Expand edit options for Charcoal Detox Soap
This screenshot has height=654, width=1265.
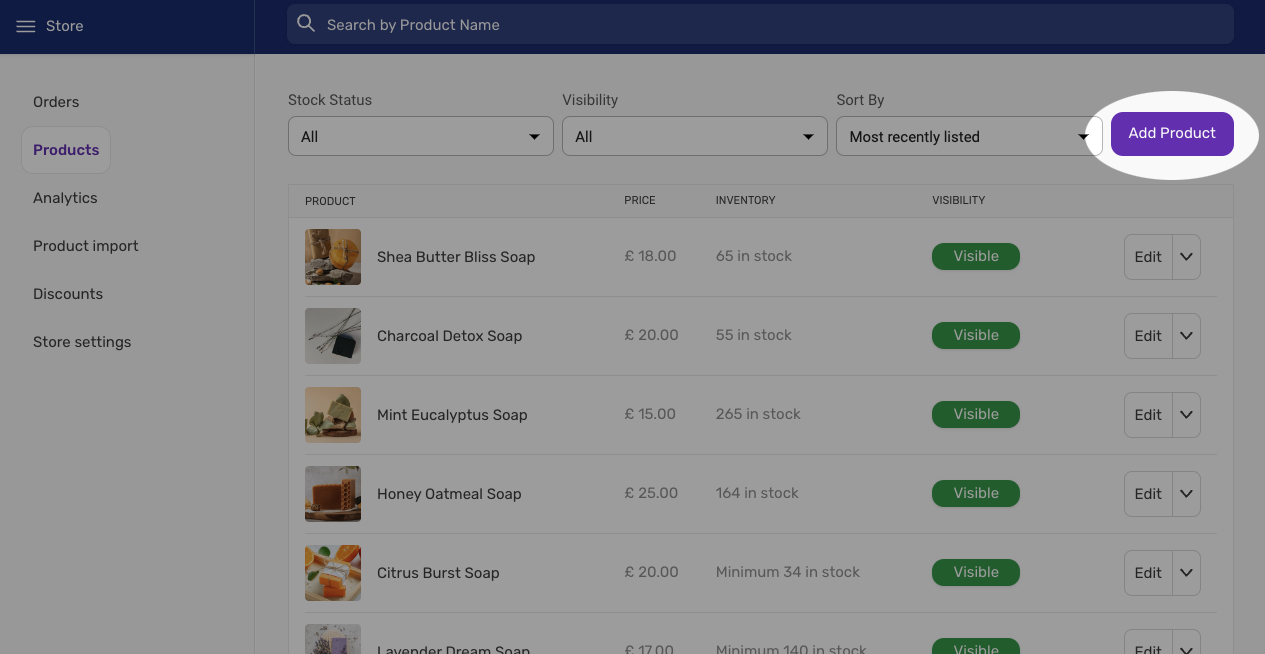click(x=1186, y=336)
